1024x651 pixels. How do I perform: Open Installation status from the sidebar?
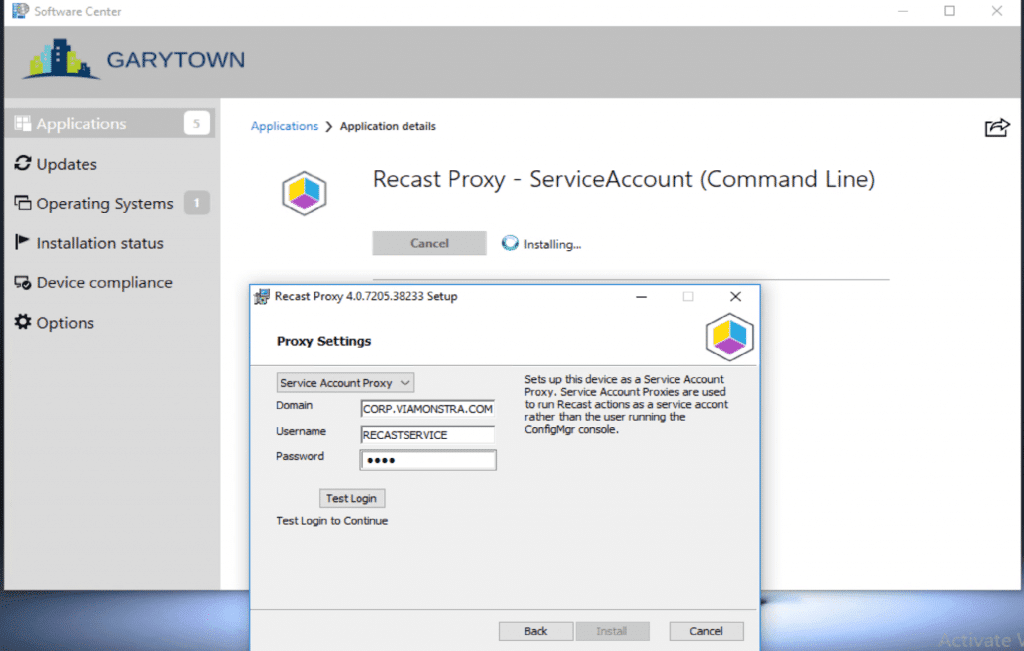[x=23, y=242]
